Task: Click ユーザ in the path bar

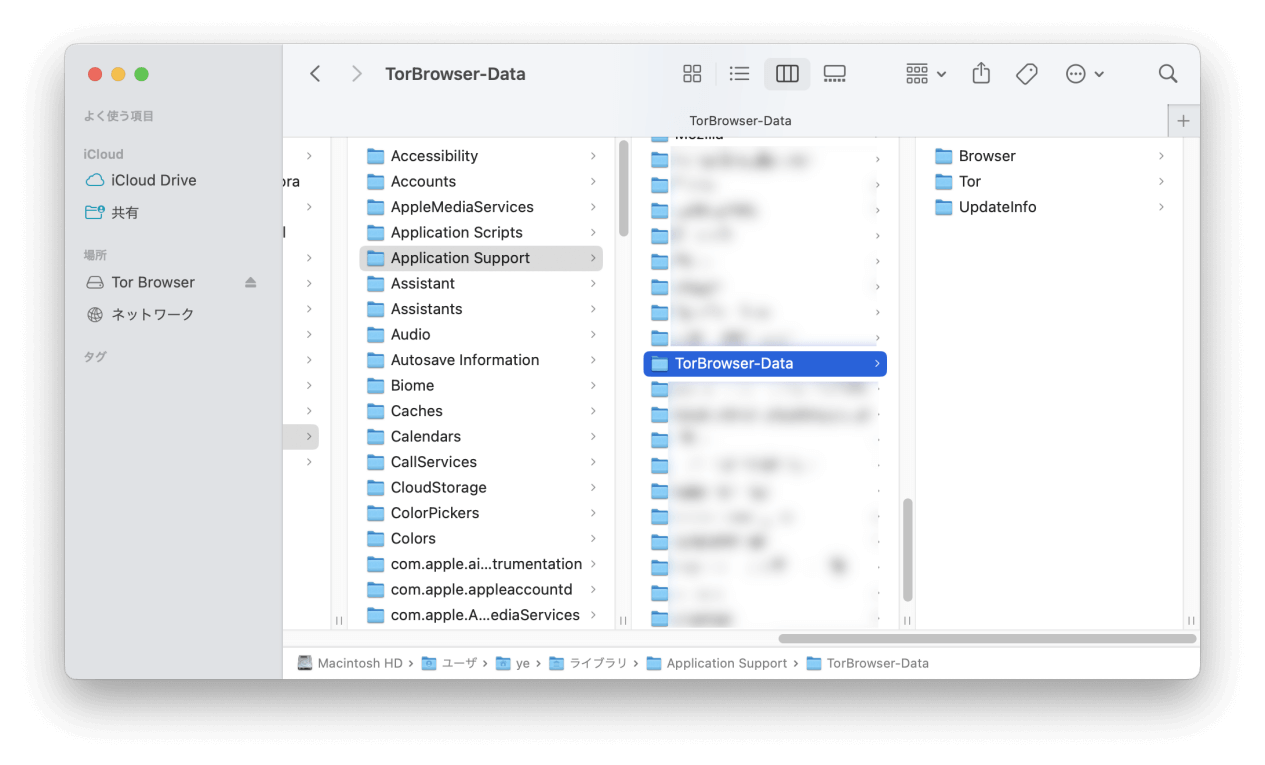Action: tap(449, 663)
